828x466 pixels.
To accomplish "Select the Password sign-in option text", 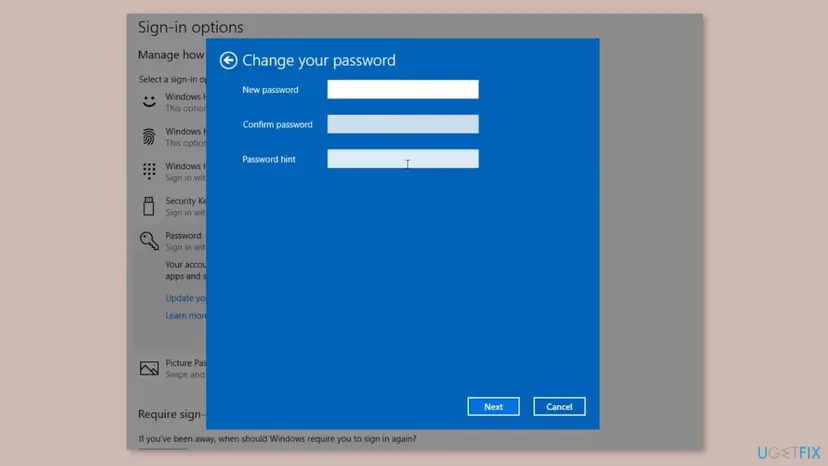I will pyautogui.click(x=183, y=236).
